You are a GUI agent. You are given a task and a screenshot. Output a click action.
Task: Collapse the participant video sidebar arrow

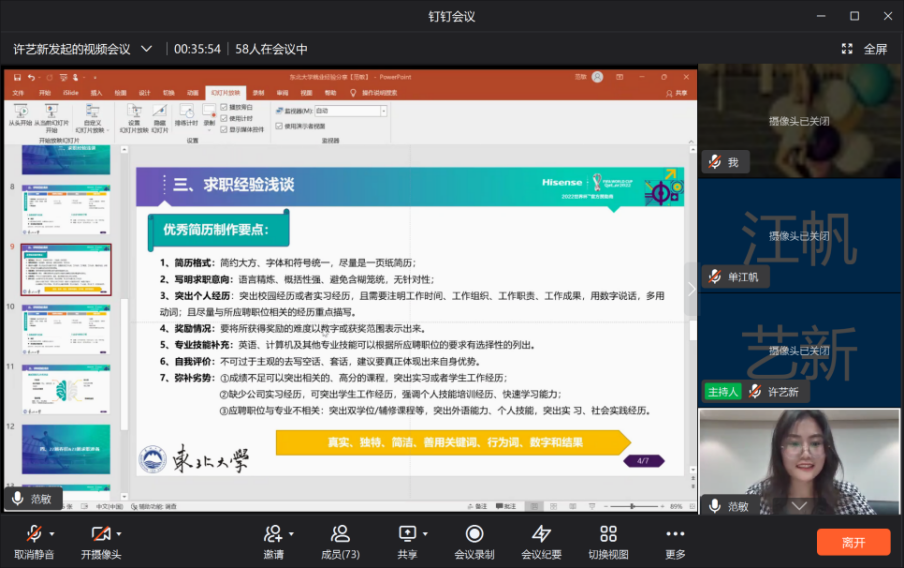click(x=691, y=289)
